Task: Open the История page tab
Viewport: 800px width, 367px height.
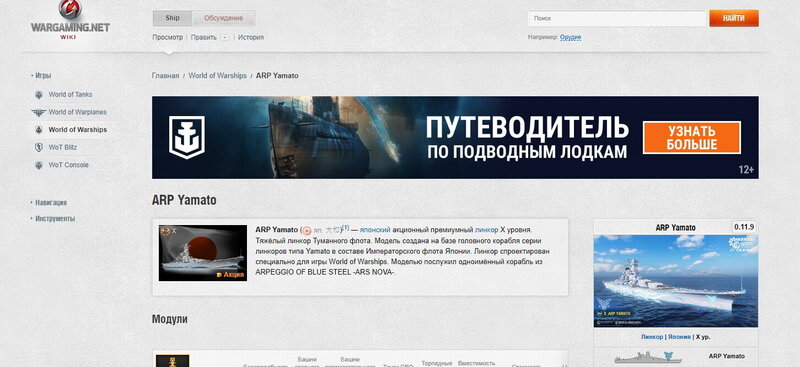Action: (x=251, y=37)
